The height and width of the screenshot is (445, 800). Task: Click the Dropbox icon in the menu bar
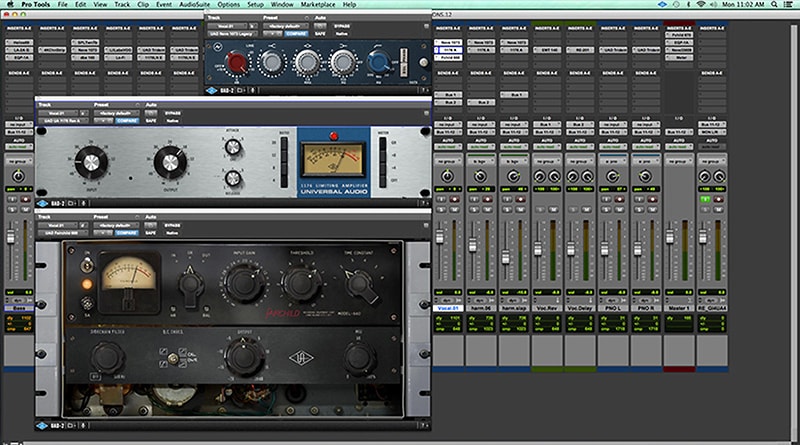(x=662, y=4)
